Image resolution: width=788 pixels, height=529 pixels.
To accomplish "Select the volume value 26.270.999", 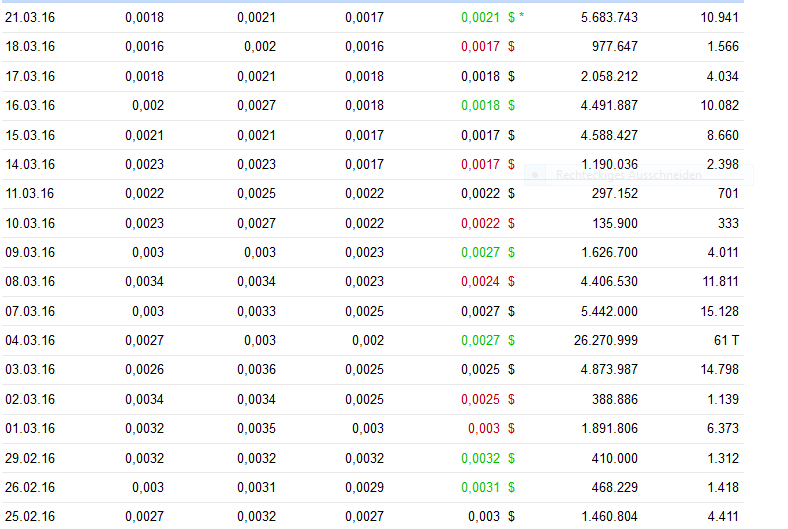I will coord(606,341).
